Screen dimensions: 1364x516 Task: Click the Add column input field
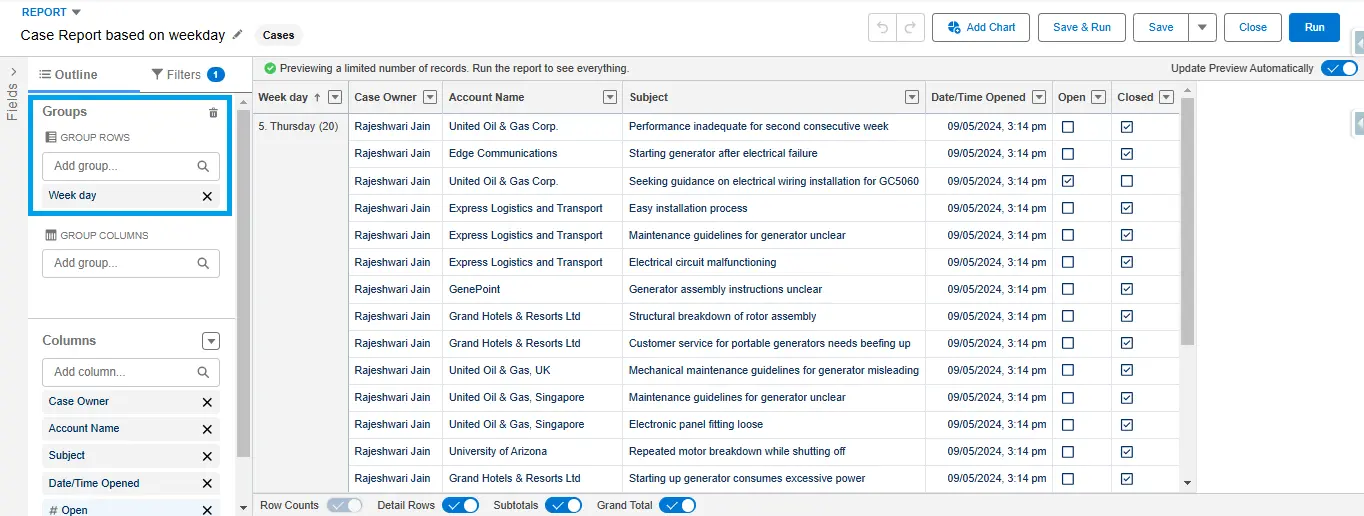131,372
